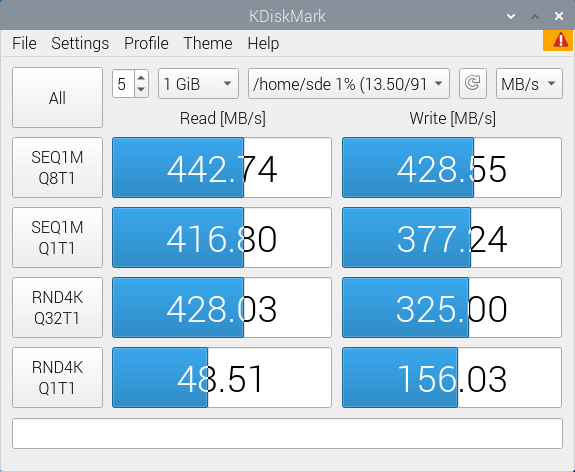The image size is (575, 472).
Task: Open the File menu
Action: pos(24,43)
